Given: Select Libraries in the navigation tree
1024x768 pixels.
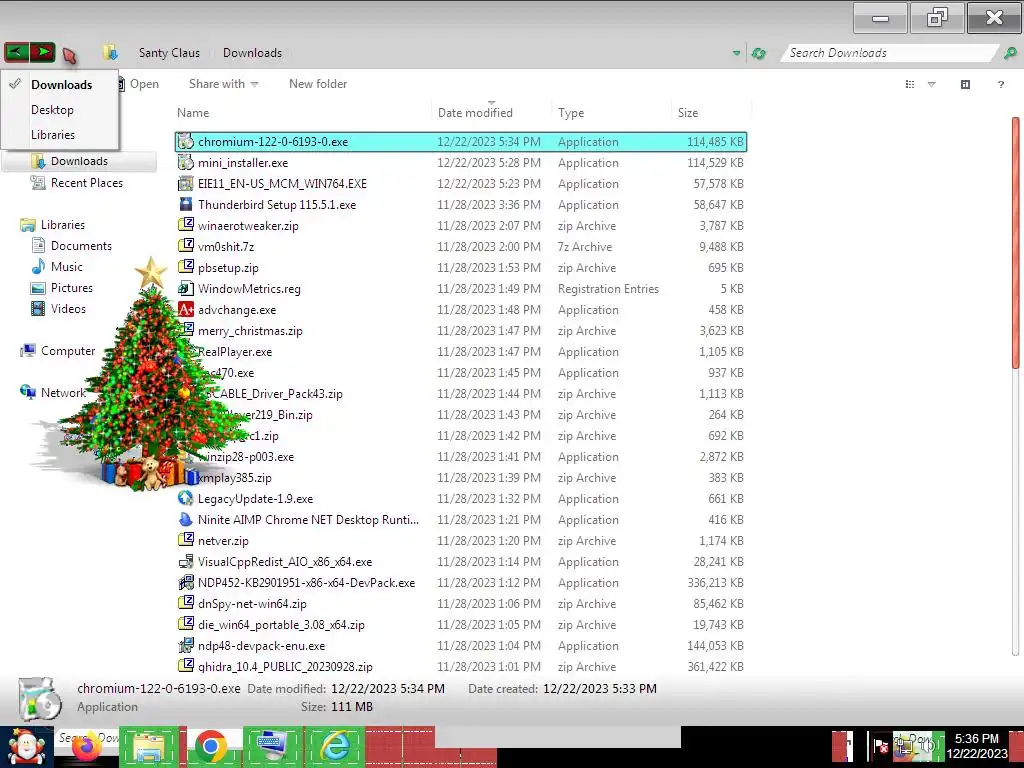Looking at the screenshot, I should pos(63,225).
